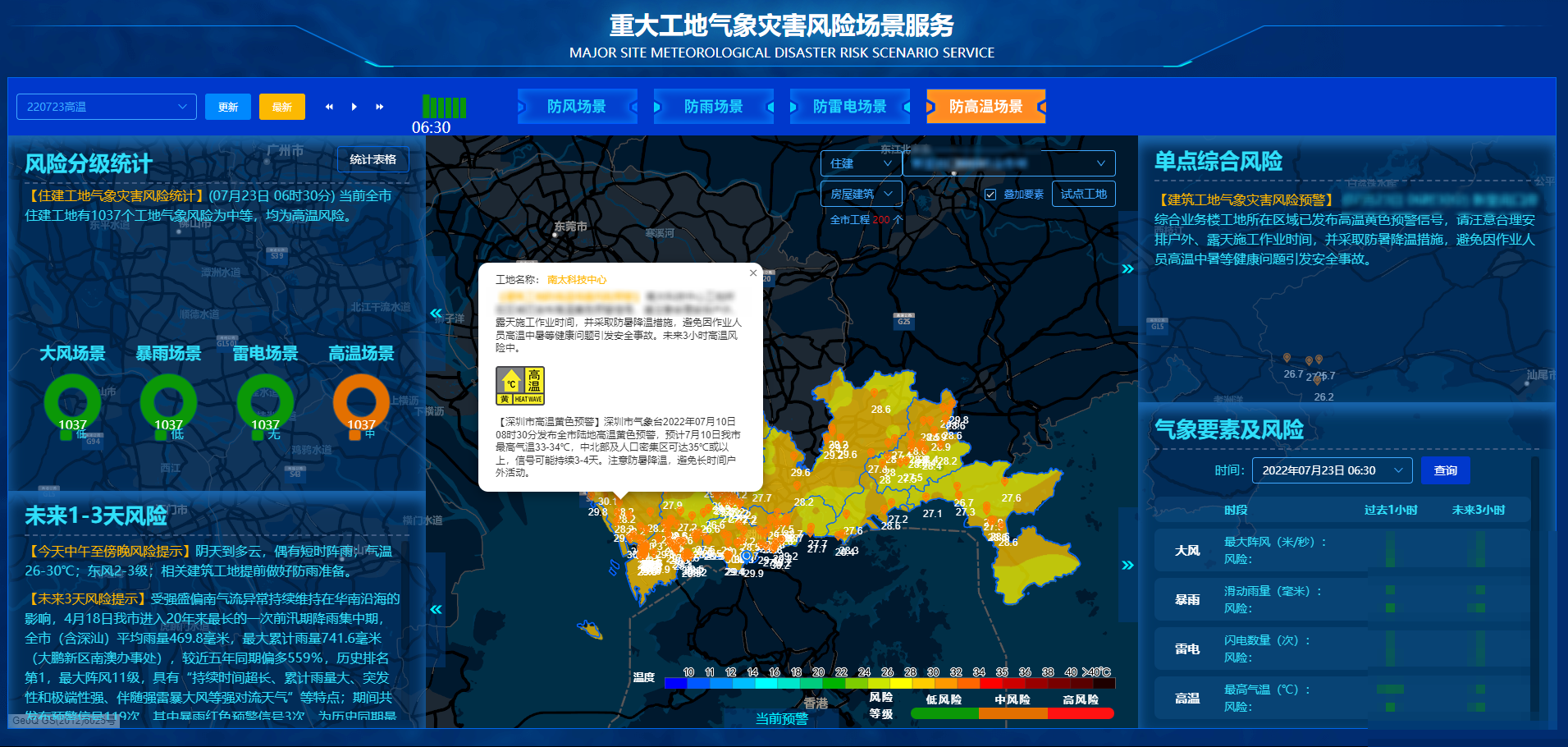
Task: Click the green timeline progress bars
Action: coord(444,107)
